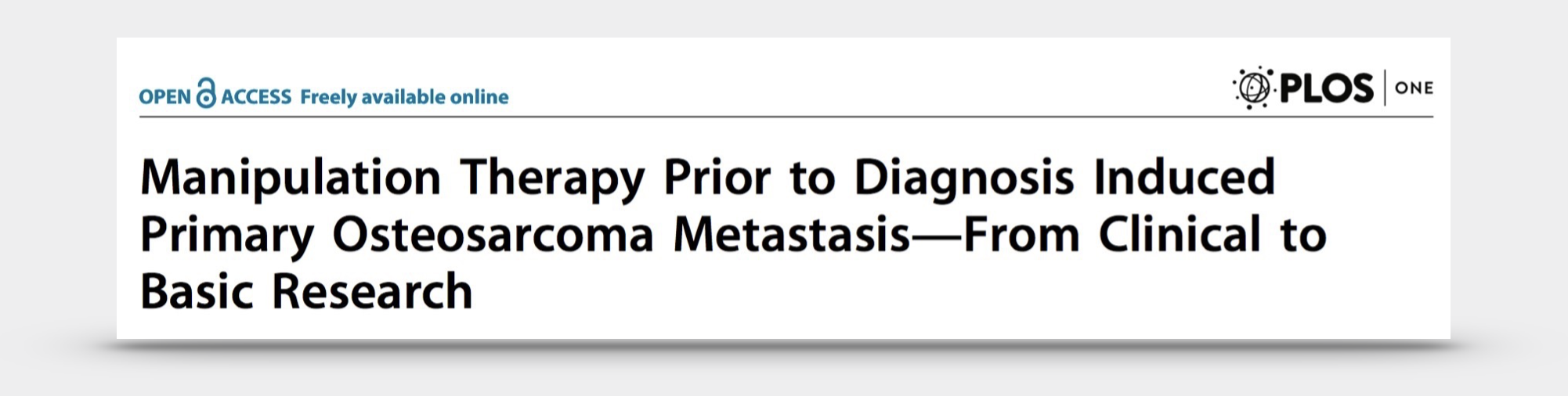Click the word Osteosarcoma in title
The width and height of the screenshot is (1568, 396).
[x=493, y=235]
